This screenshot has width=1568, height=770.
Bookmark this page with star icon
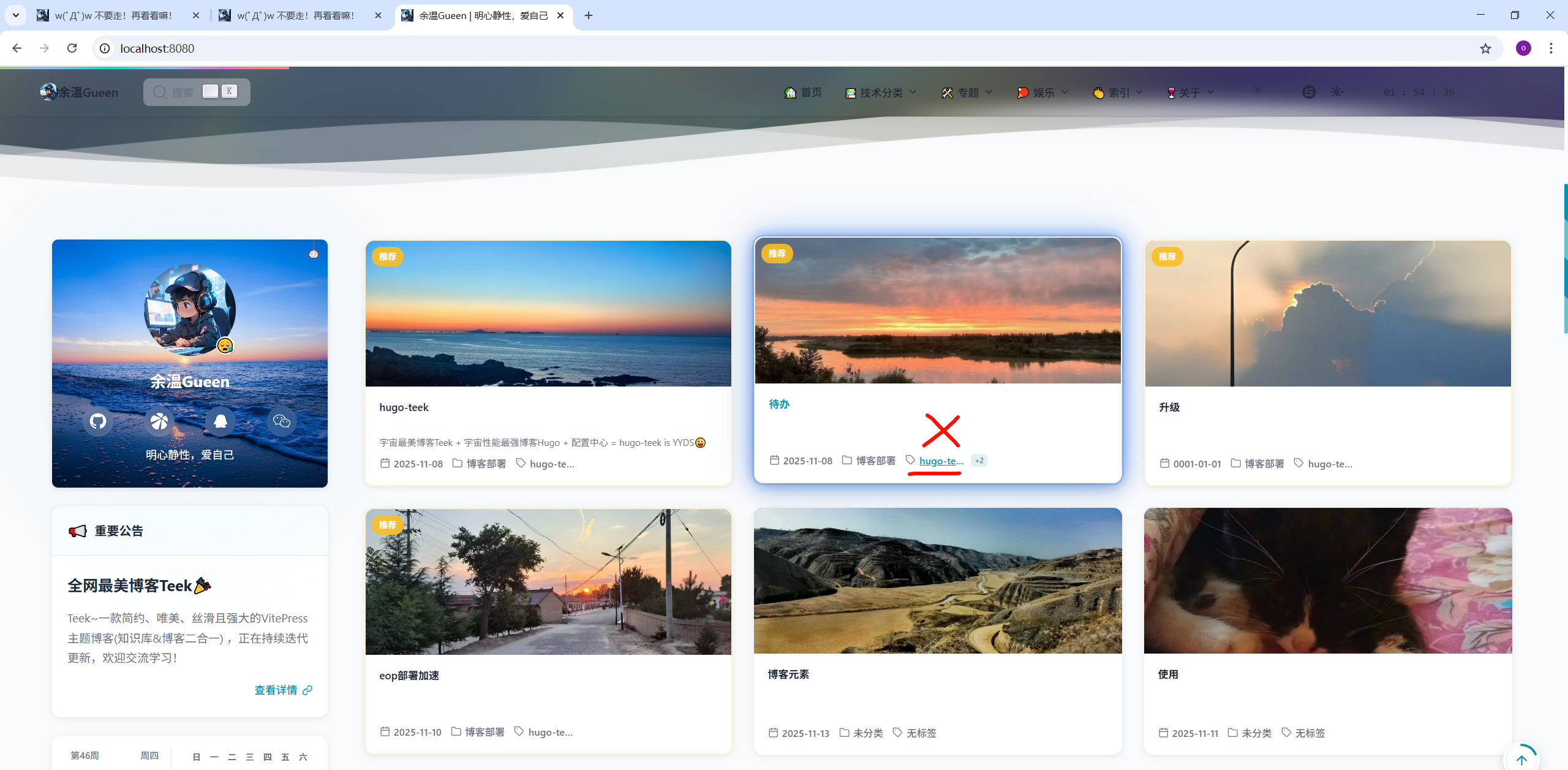coord(1485,48)
